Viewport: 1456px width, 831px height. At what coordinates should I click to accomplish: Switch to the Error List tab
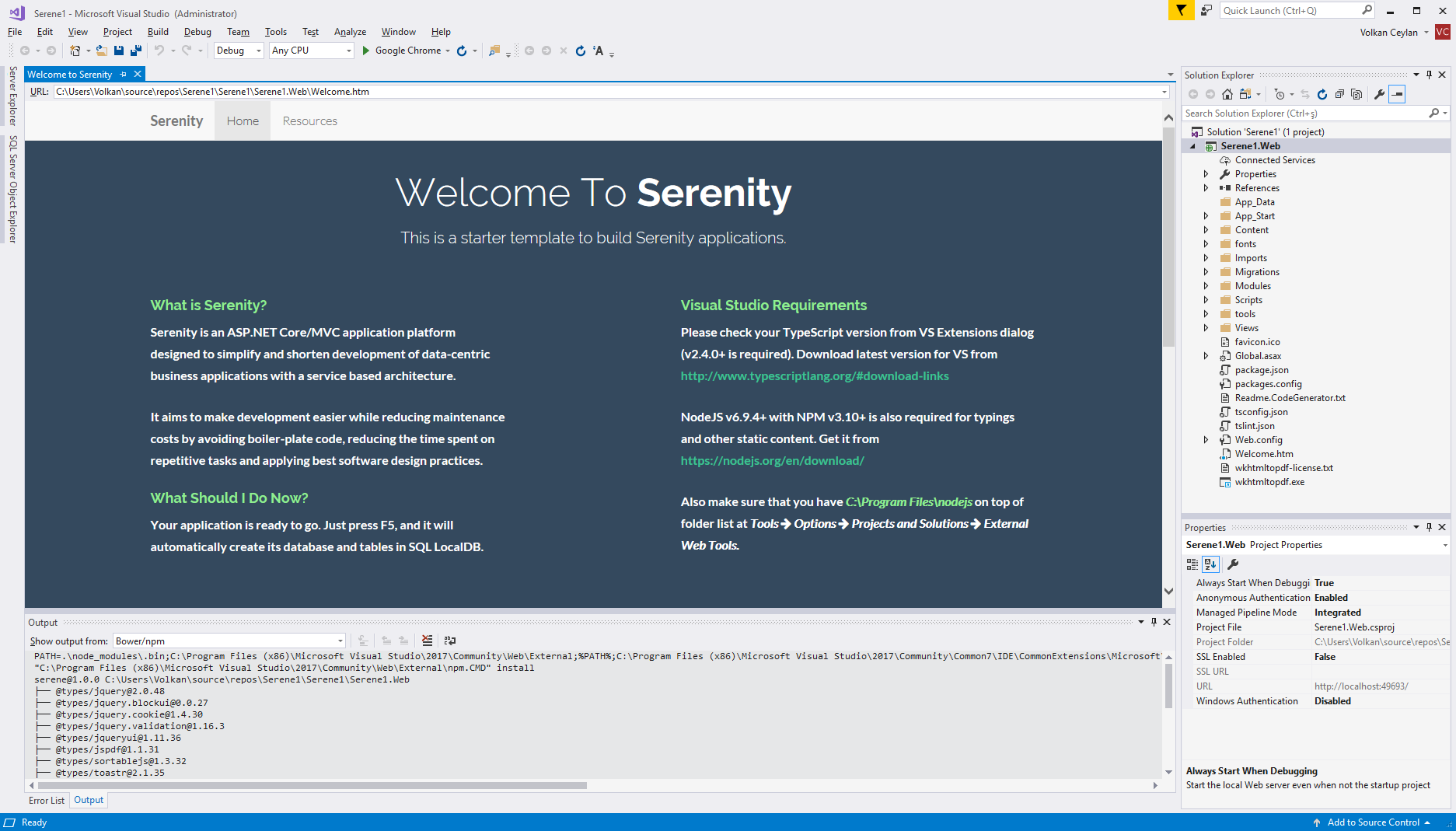coord(47,800)
